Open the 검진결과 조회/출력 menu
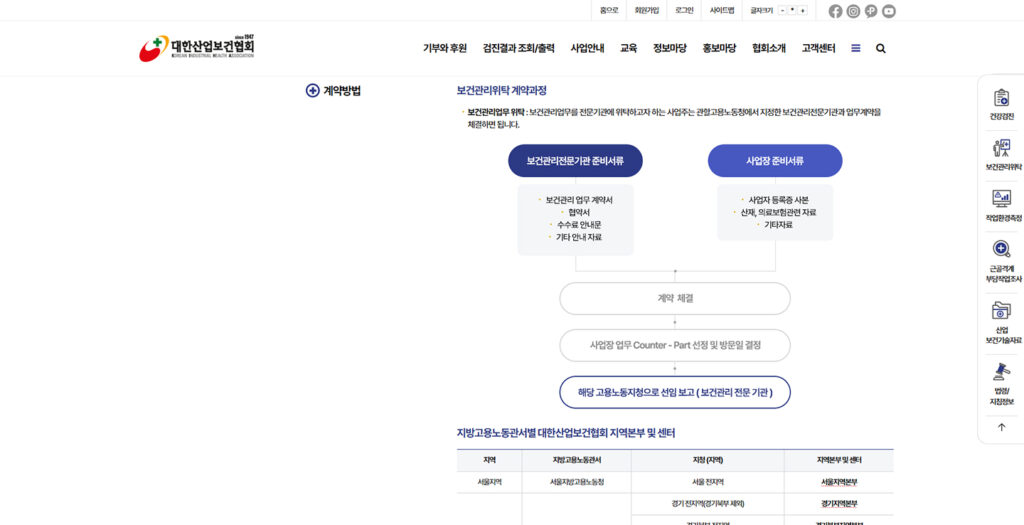 pyautogui.click(x=518, y=48)
